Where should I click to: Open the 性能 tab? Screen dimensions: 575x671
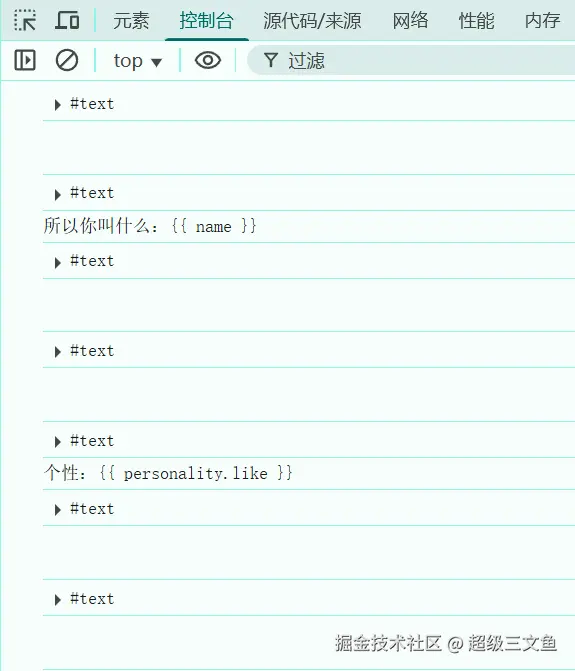pos(476,20)
